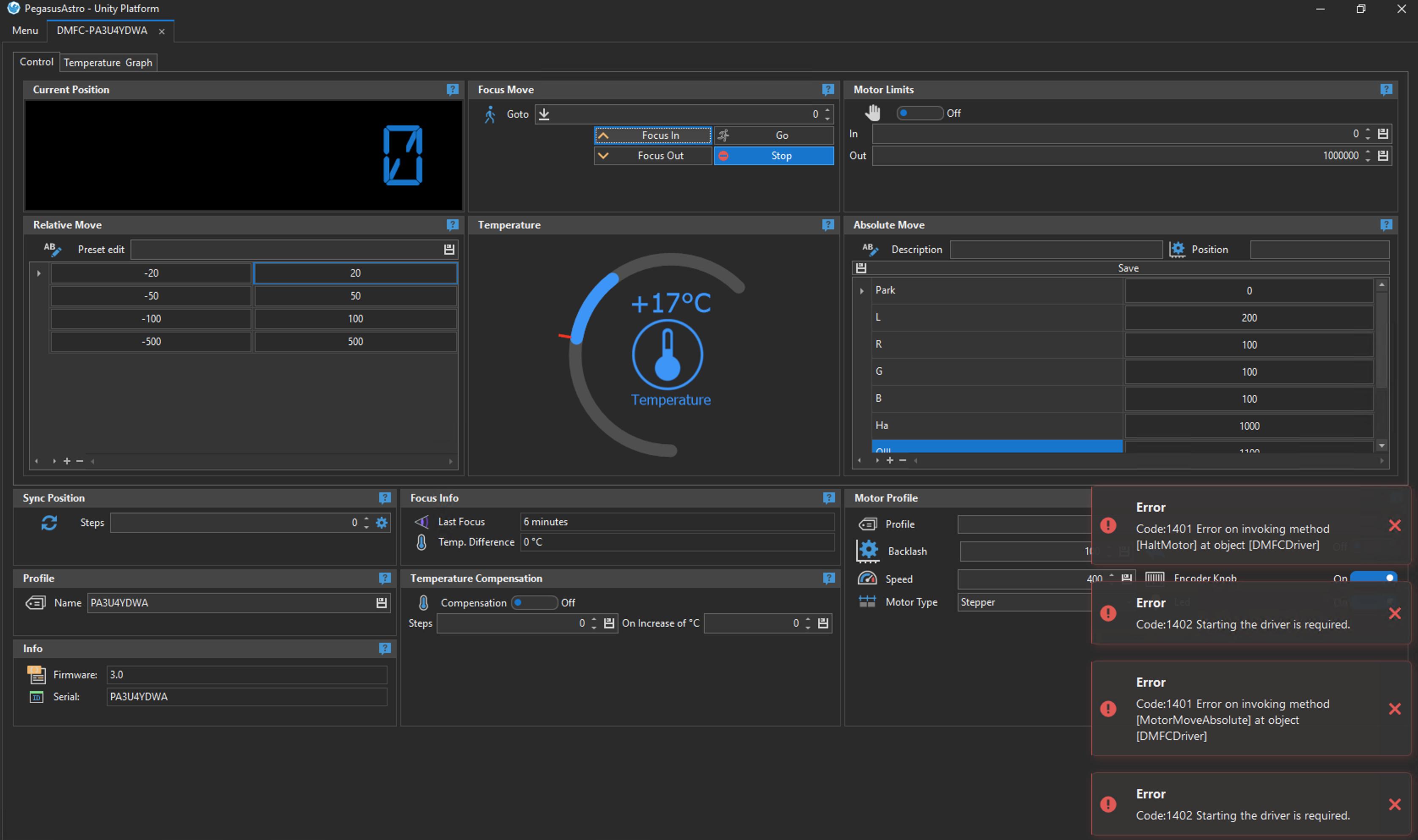Viewport: 1418px width, 840px height.
Task: Dismiss the MotorMoveAbsolute error notification
Action: pos(1394,709)
